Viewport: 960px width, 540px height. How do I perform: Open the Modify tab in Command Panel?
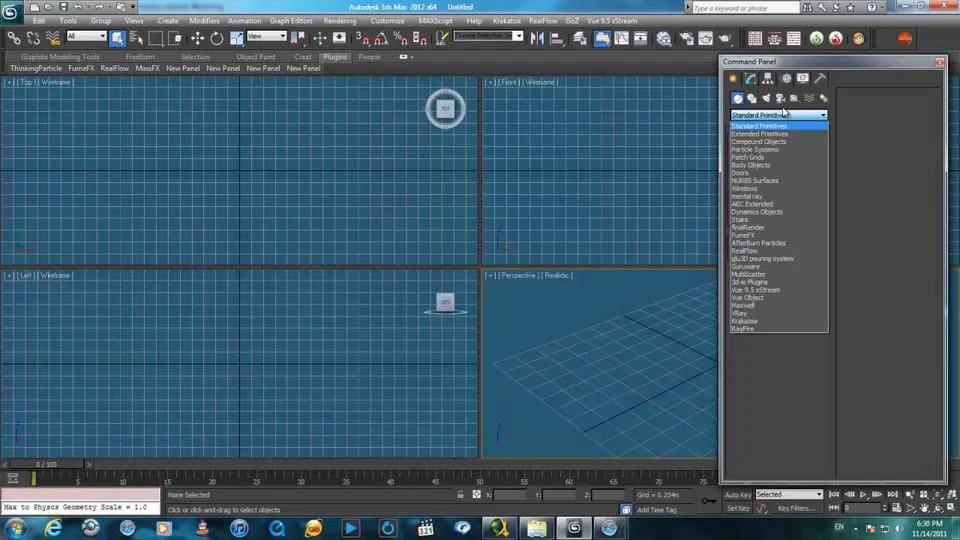point(751,78)
